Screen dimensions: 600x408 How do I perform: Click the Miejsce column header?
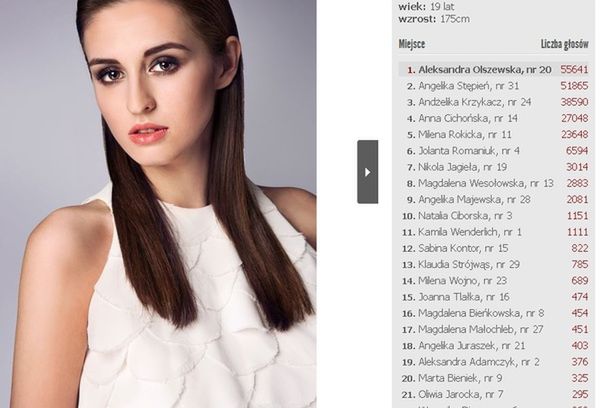(x=412, y=44)
